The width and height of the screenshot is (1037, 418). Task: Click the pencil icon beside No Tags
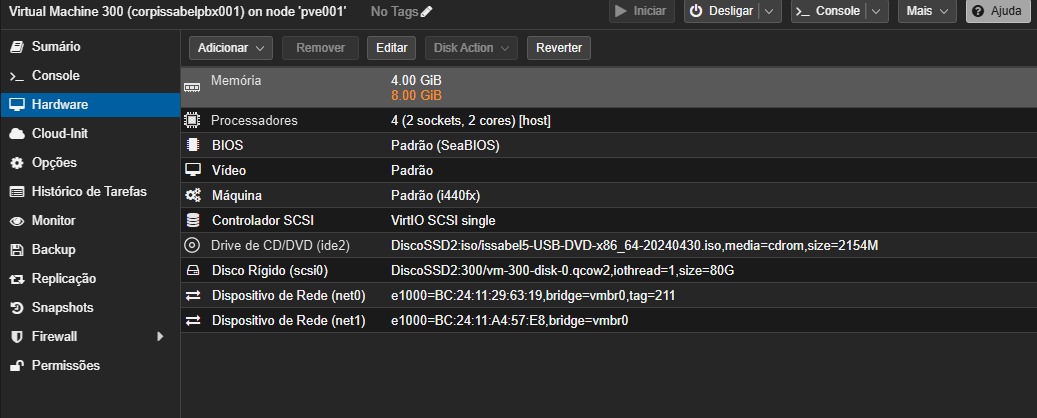point(427,11)
